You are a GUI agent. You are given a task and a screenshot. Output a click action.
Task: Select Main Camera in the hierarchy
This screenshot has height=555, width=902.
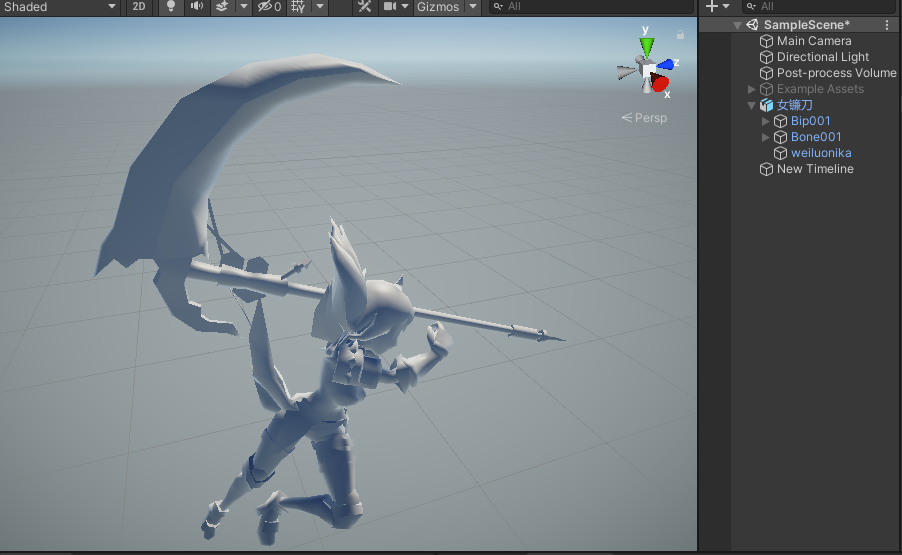coord(813,41)
